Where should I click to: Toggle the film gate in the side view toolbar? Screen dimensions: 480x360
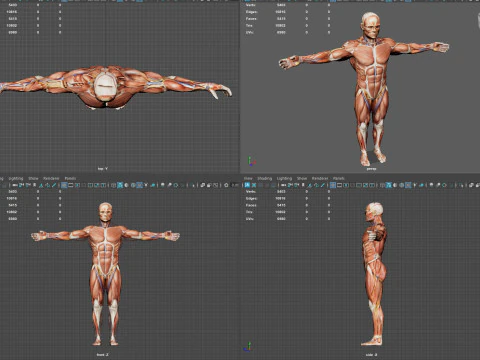[x=339, y=185]
